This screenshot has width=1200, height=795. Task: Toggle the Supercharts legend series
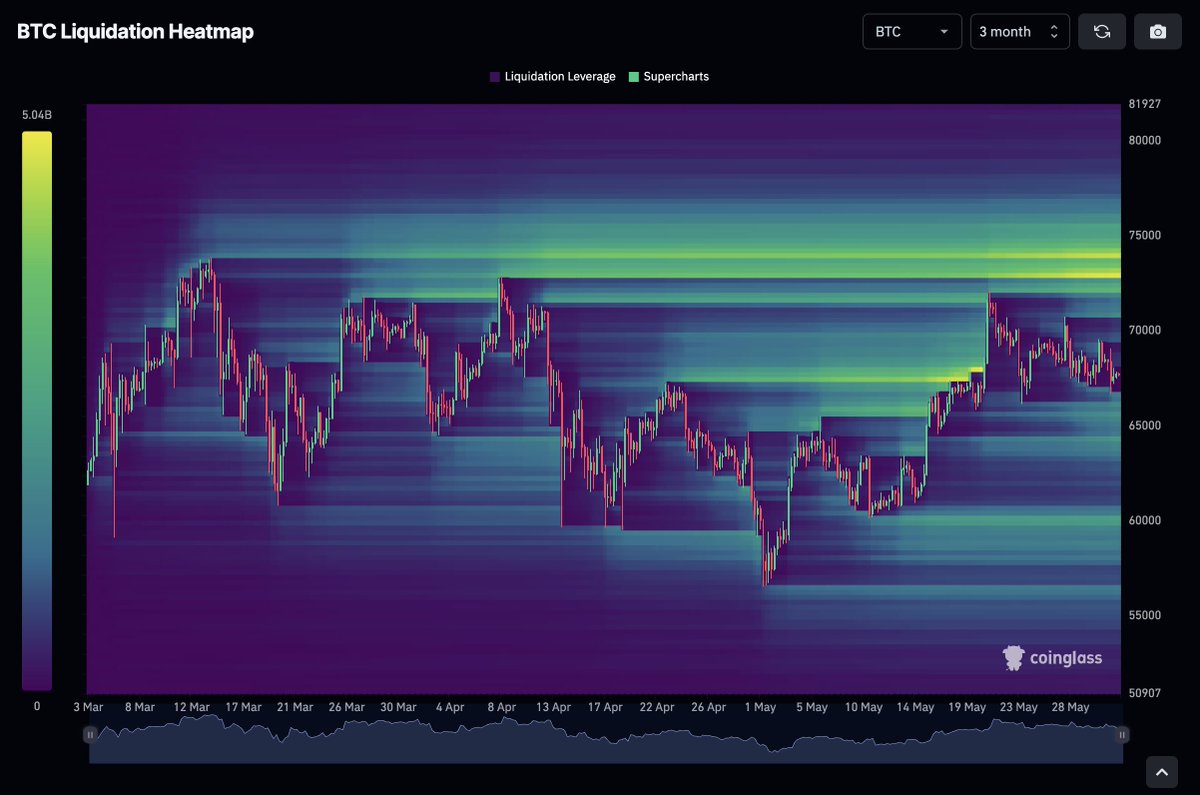click(668, 77)
